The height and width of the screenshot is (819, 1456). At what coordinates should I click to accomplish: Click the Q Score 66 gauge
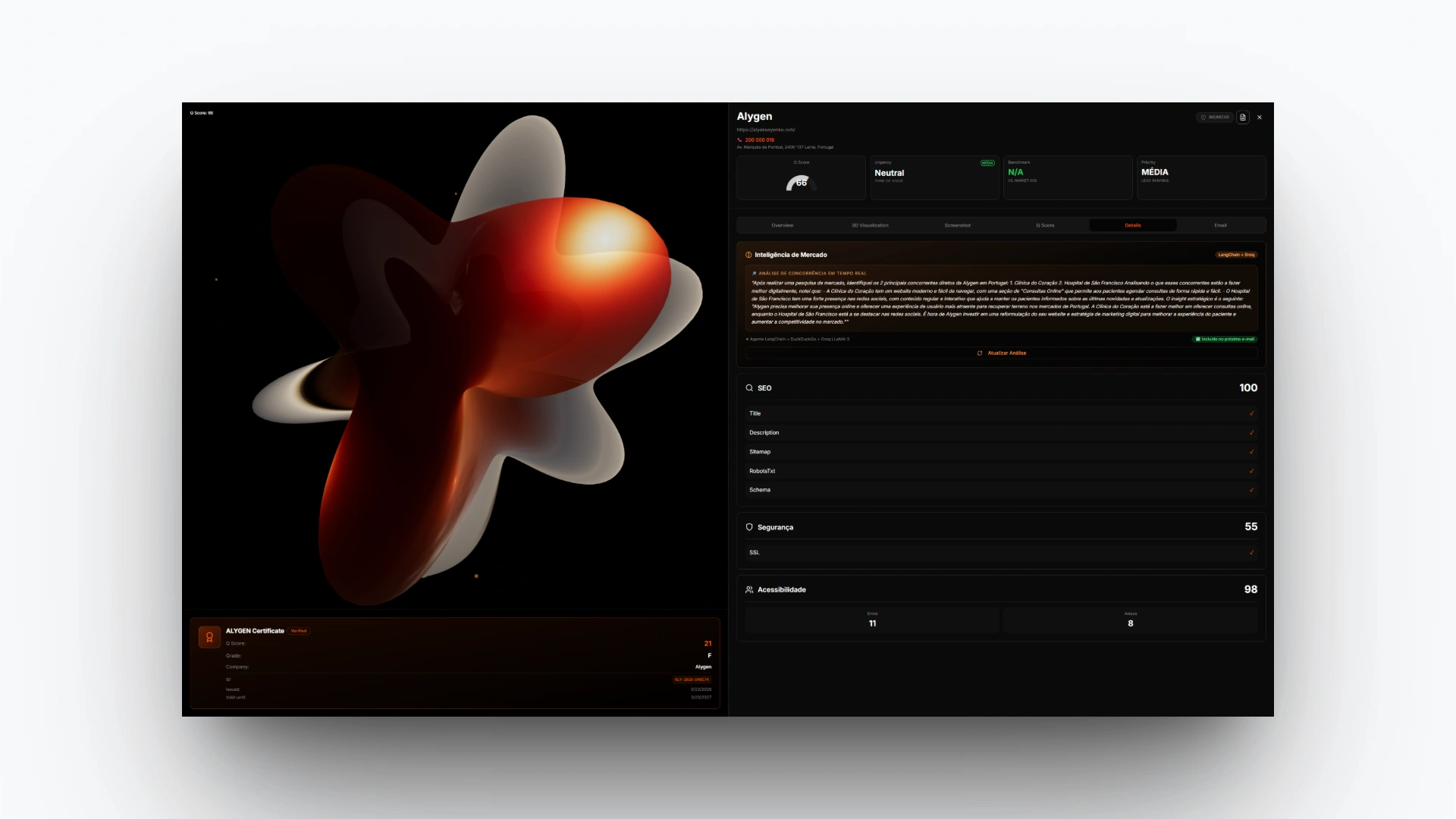coord(801,183)
